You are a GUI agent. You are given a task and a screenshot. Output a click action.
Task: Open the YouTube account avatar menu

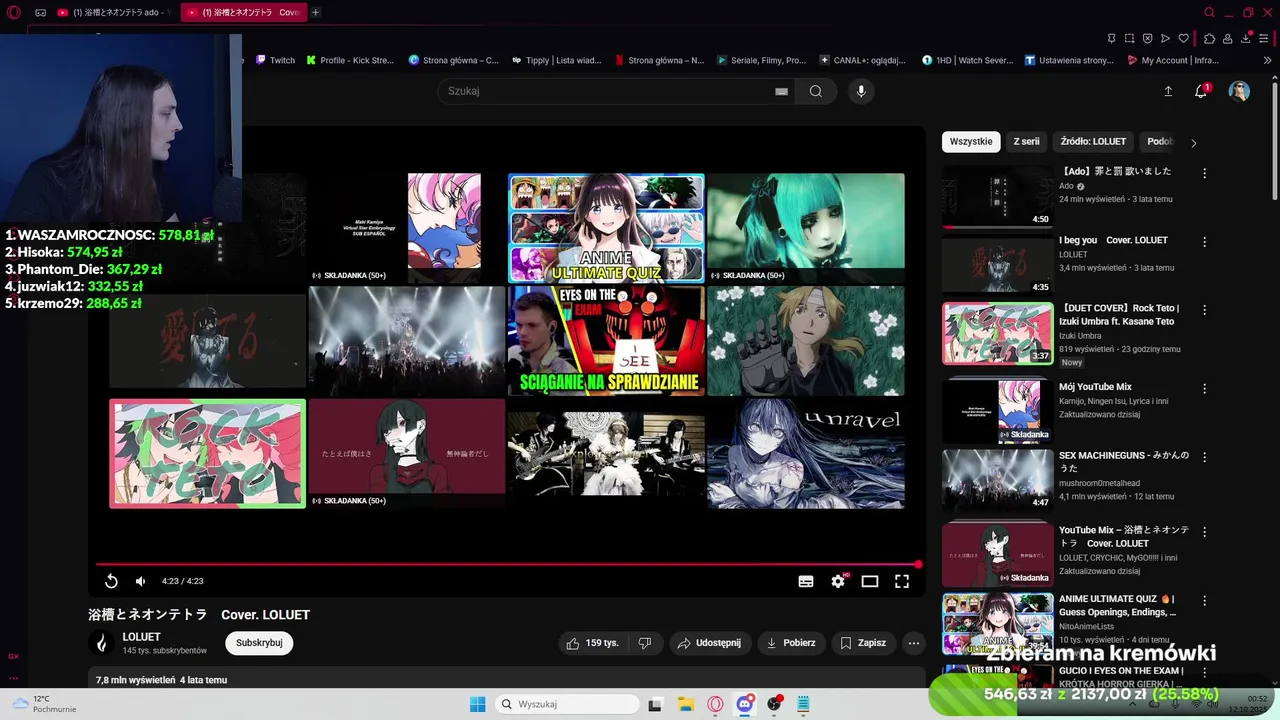pyautogui.click(x=1239, y=91)
